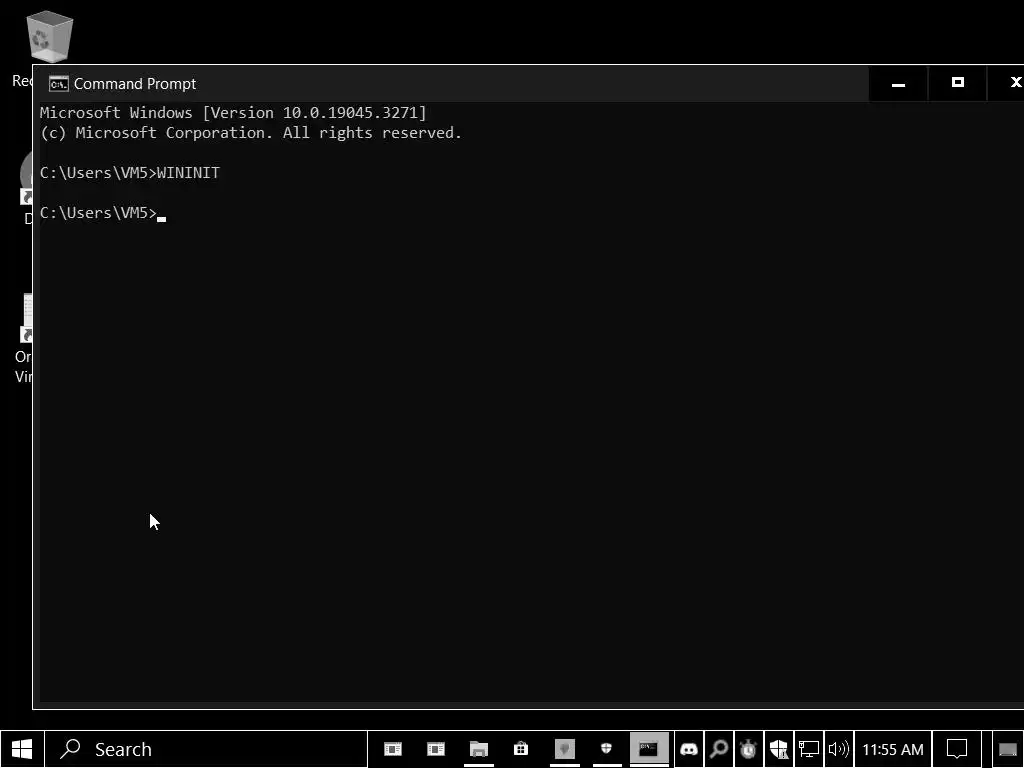Show calendar by clicking the 11:55 AM clock

(x=893, y=749)
